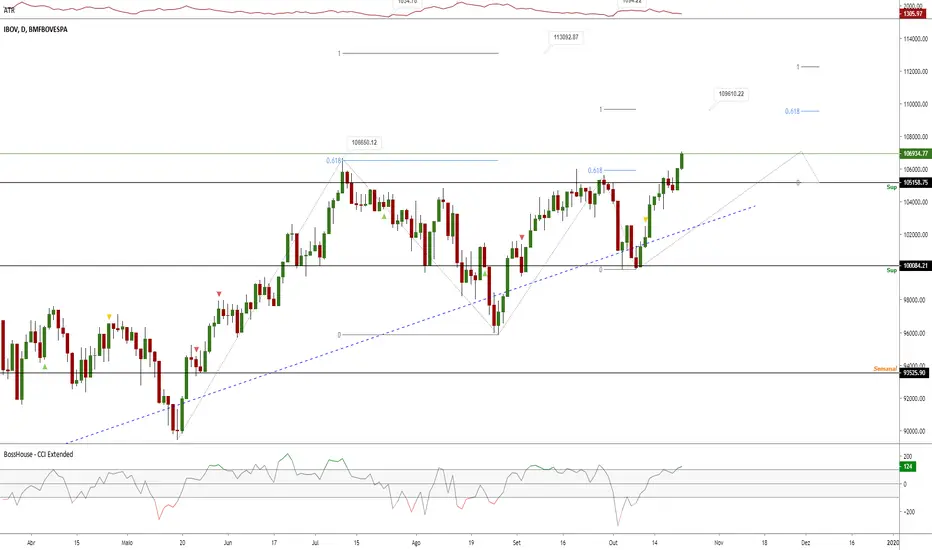Click the Dez date on time axis
Screen dimensions: 932x550
pos(805,543)
